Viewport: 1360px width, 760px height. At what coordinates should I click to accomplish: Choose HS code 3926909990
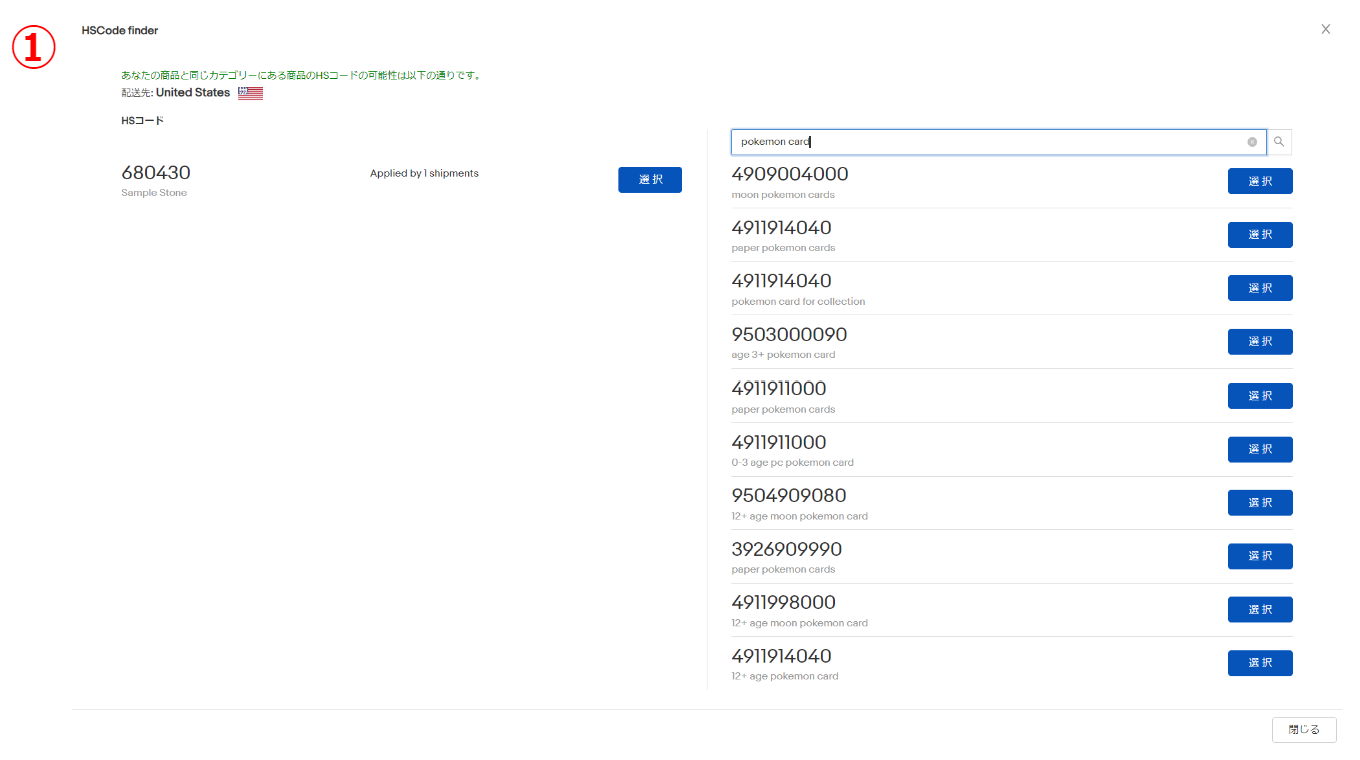[x=1259, y=556]
